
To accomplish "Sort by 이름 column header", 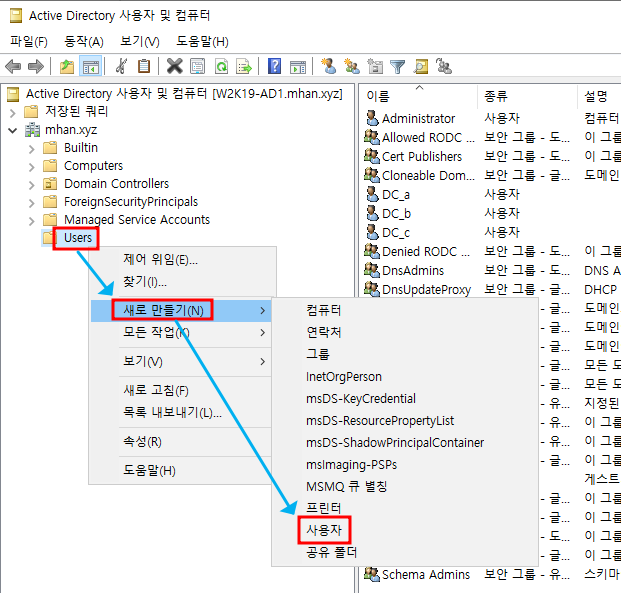I will 419,96.
